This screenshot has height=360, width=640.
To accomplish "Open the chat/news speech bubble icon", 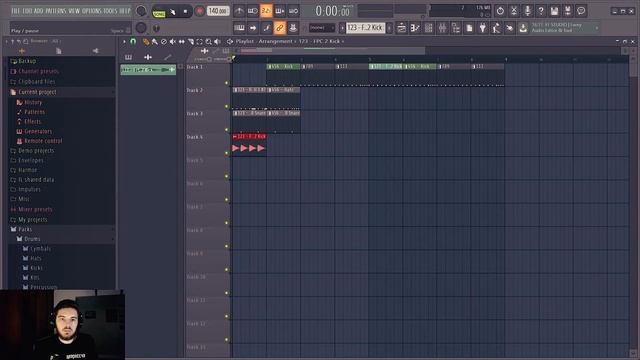I will tap(581, 11).
